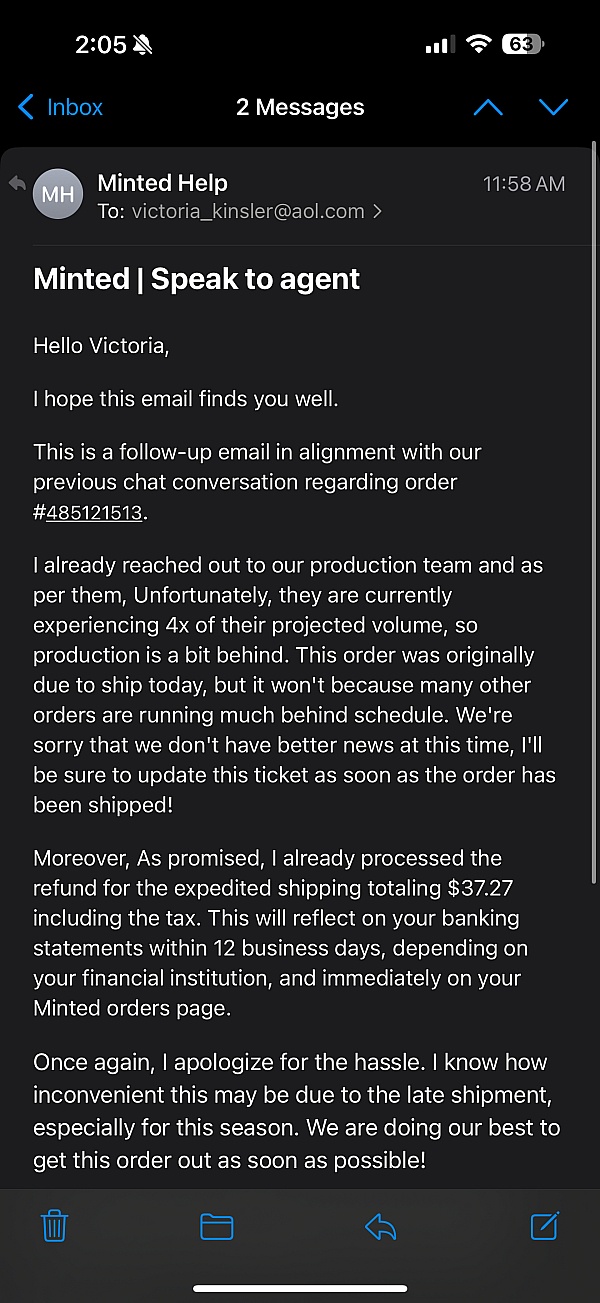
Task: Tap the MH sender avatar
Action: (58, 194)
